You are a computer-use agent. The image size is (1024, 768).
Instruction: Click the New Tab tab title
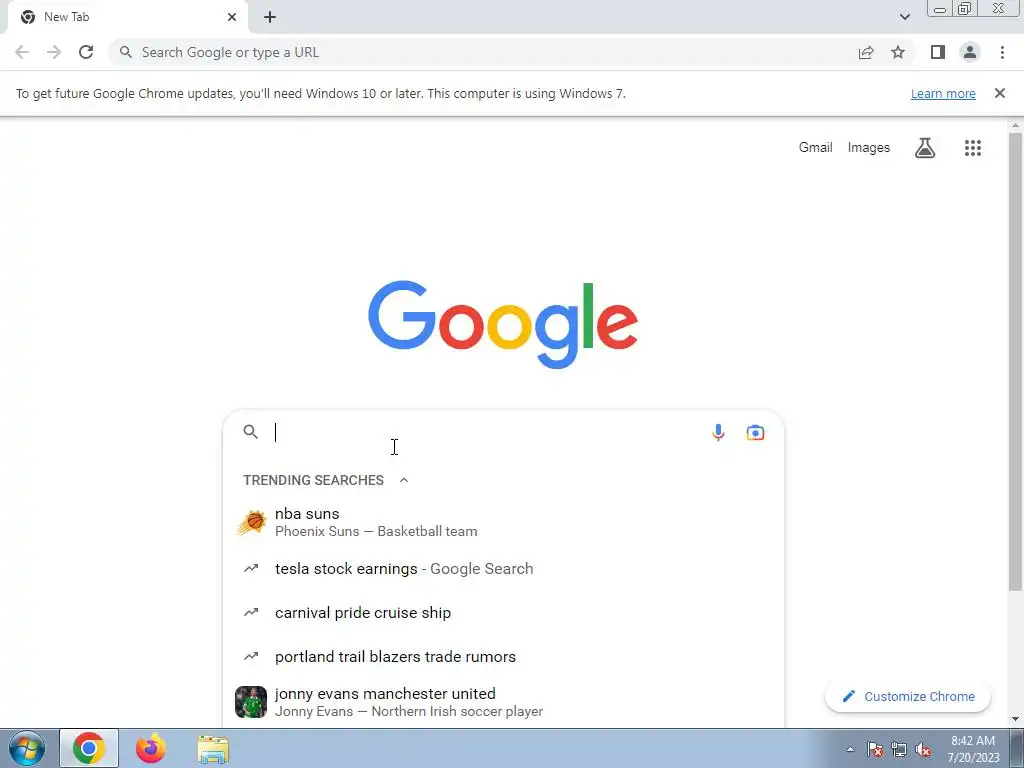pos(67,17)
